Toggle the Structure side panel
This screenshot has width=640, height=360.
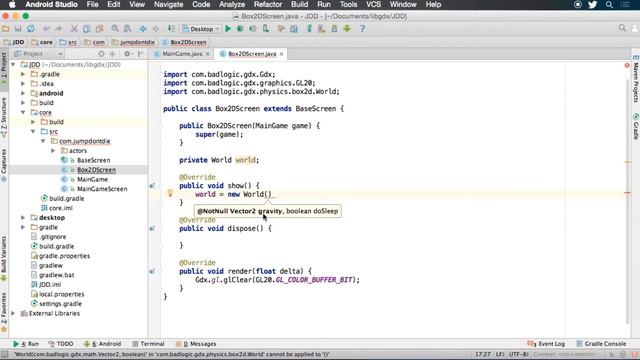[x=4, y=117]
